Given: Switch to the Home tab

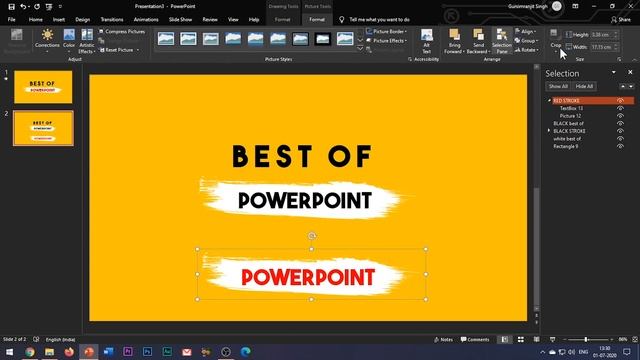Looking at the screenshot, I should pos(36,20).
